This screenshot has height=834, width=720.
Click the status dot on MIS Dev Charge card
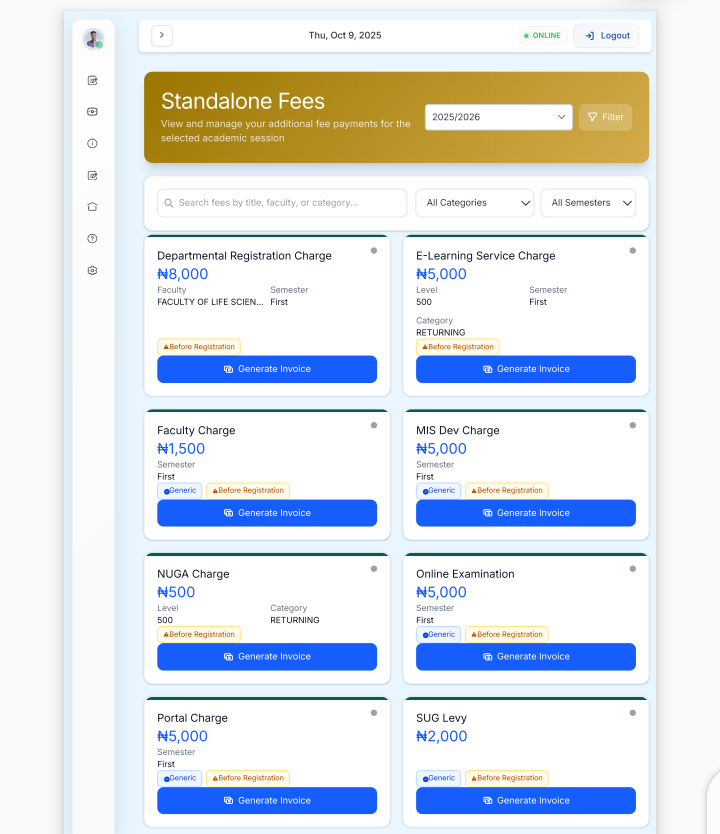(632, 425)
